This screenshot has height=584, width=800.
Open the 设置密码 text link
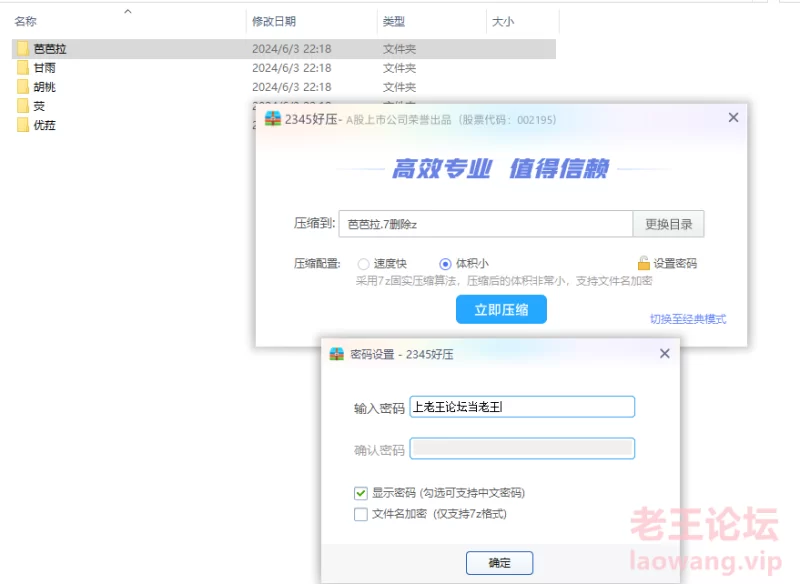coord(675,263)
